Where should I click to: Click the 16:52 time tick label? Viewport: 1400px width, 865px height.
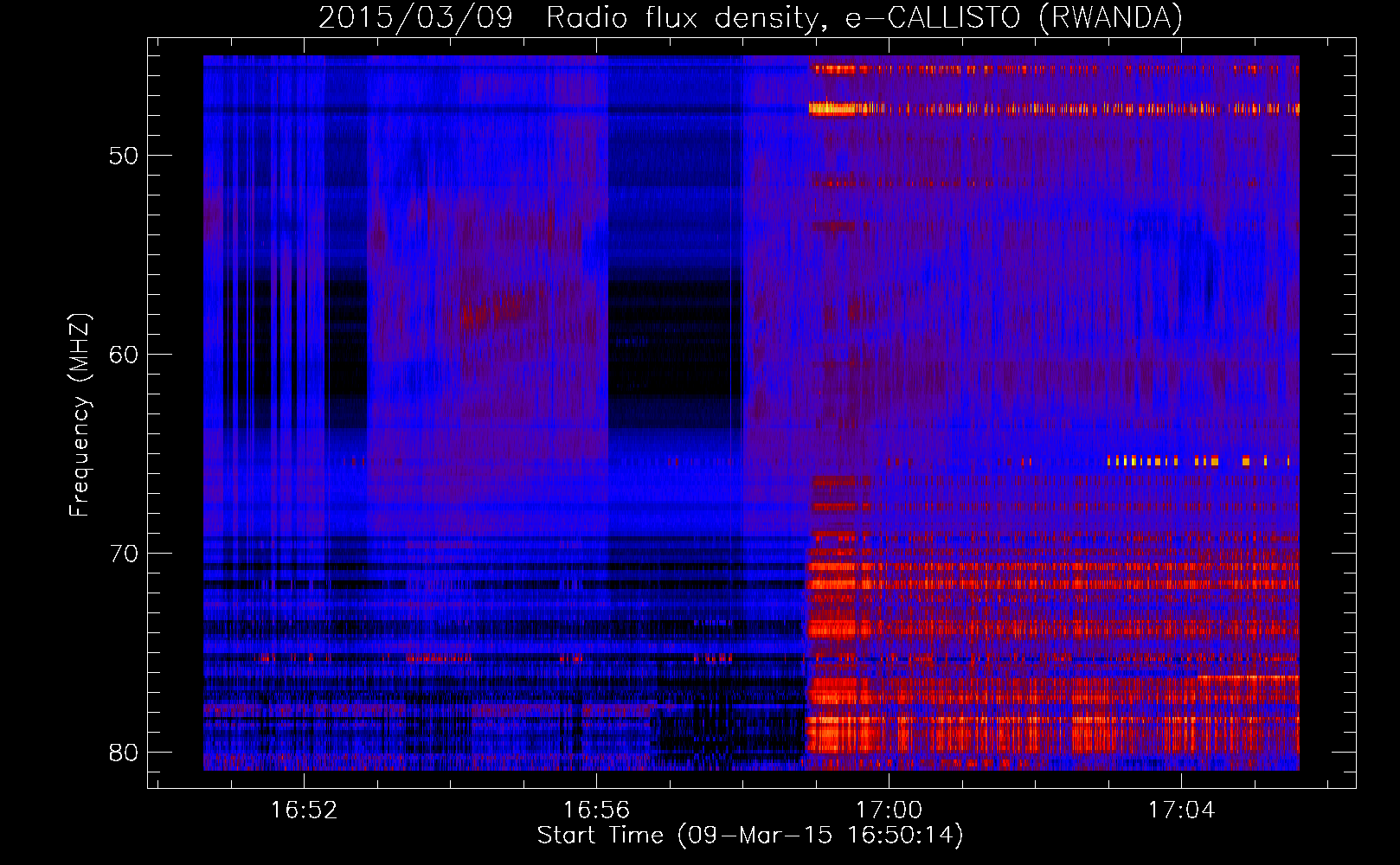[304, 811]
